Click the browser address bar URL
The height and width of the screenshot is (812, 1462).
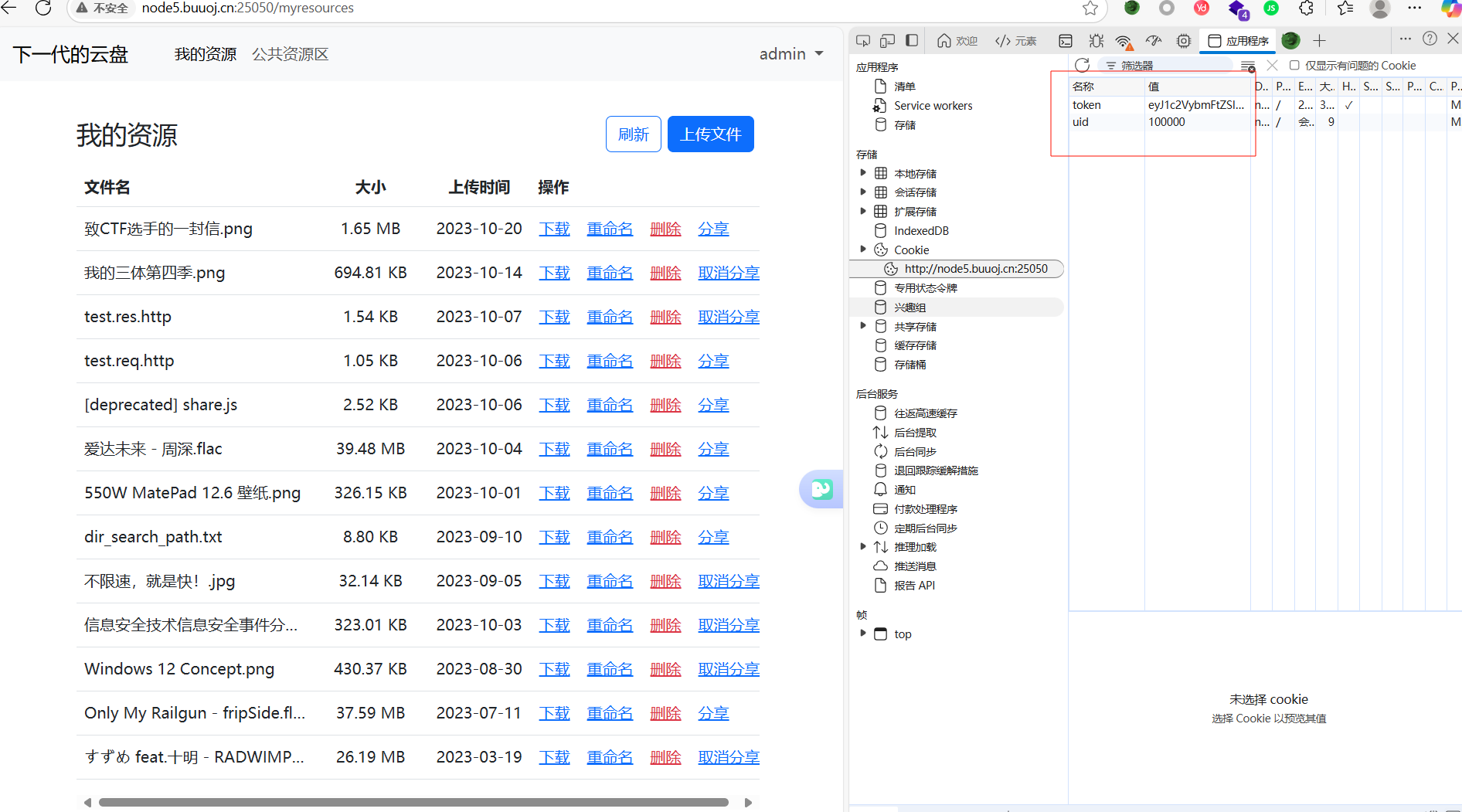[248, 8]
